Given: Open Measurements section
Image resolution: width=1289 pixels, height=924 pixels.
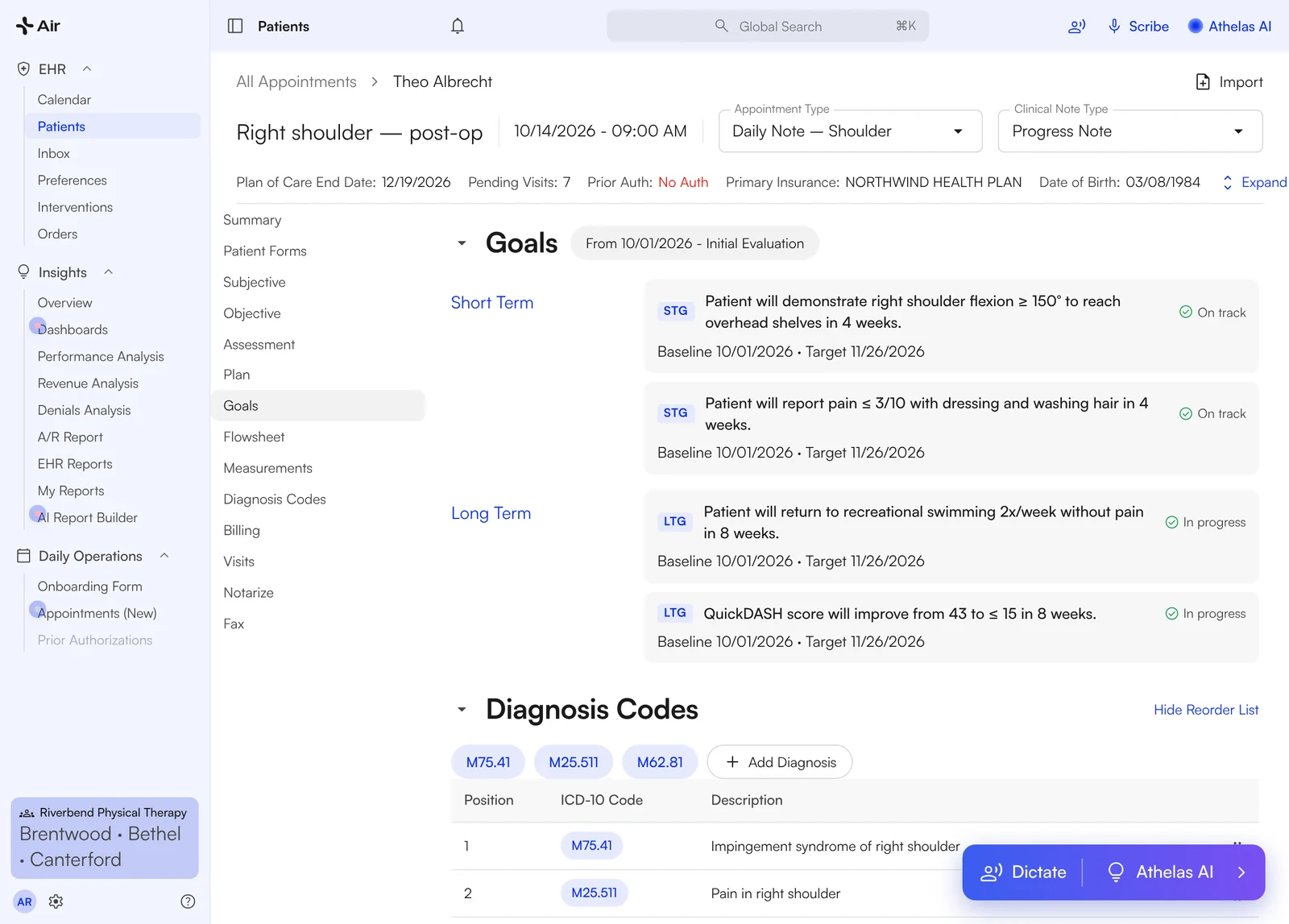Looking at the screenshot, I should pos(267,468).
